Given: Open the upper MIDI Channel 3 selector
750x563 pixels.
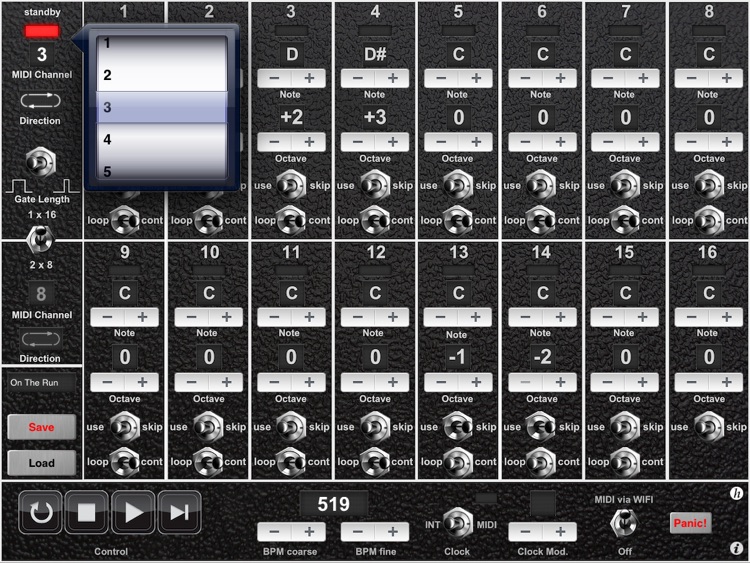Looking at the screenshot, I should 42,54.
